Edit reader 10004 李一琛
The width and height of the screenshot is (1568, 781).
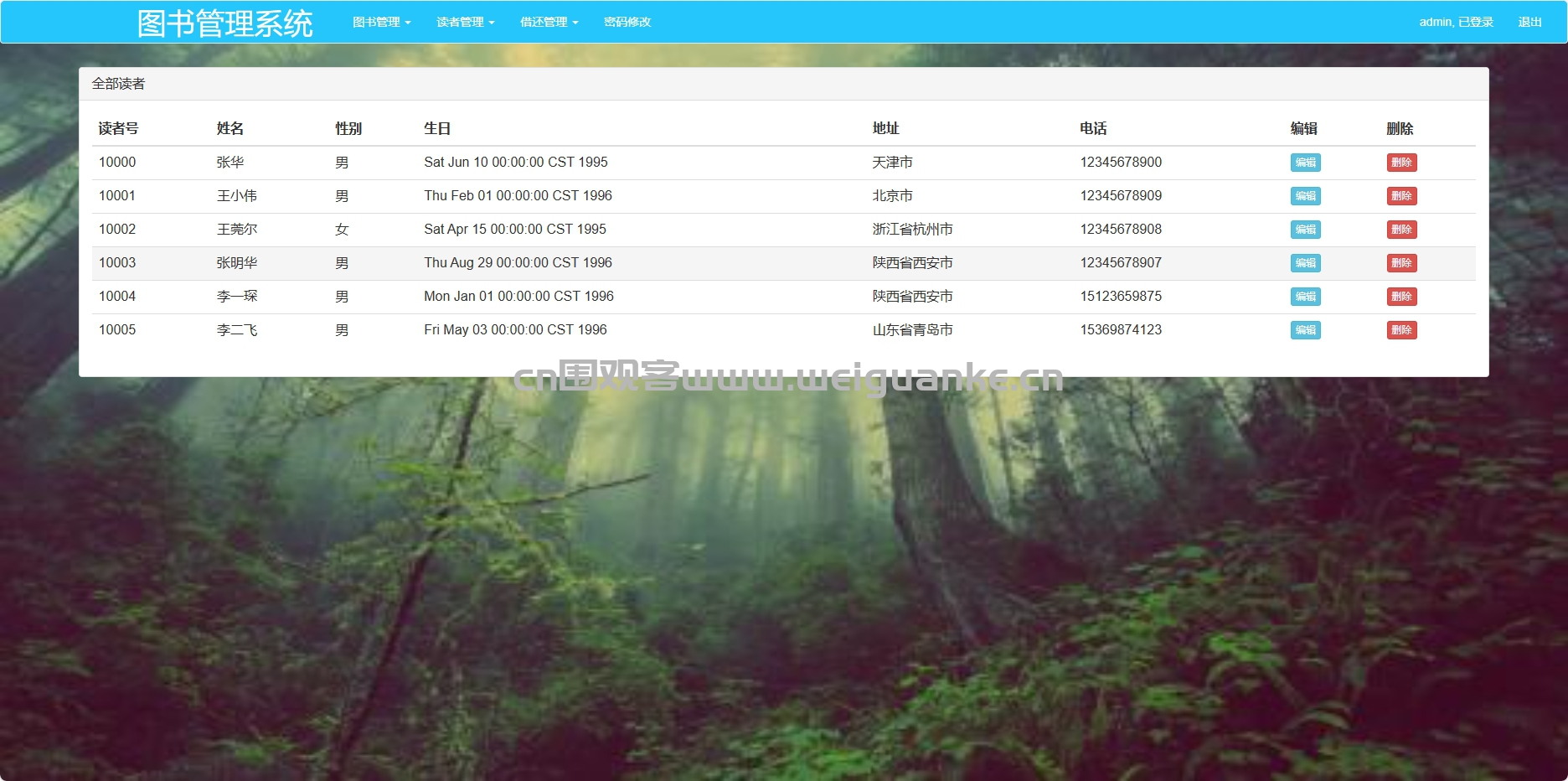(1306, 297)
